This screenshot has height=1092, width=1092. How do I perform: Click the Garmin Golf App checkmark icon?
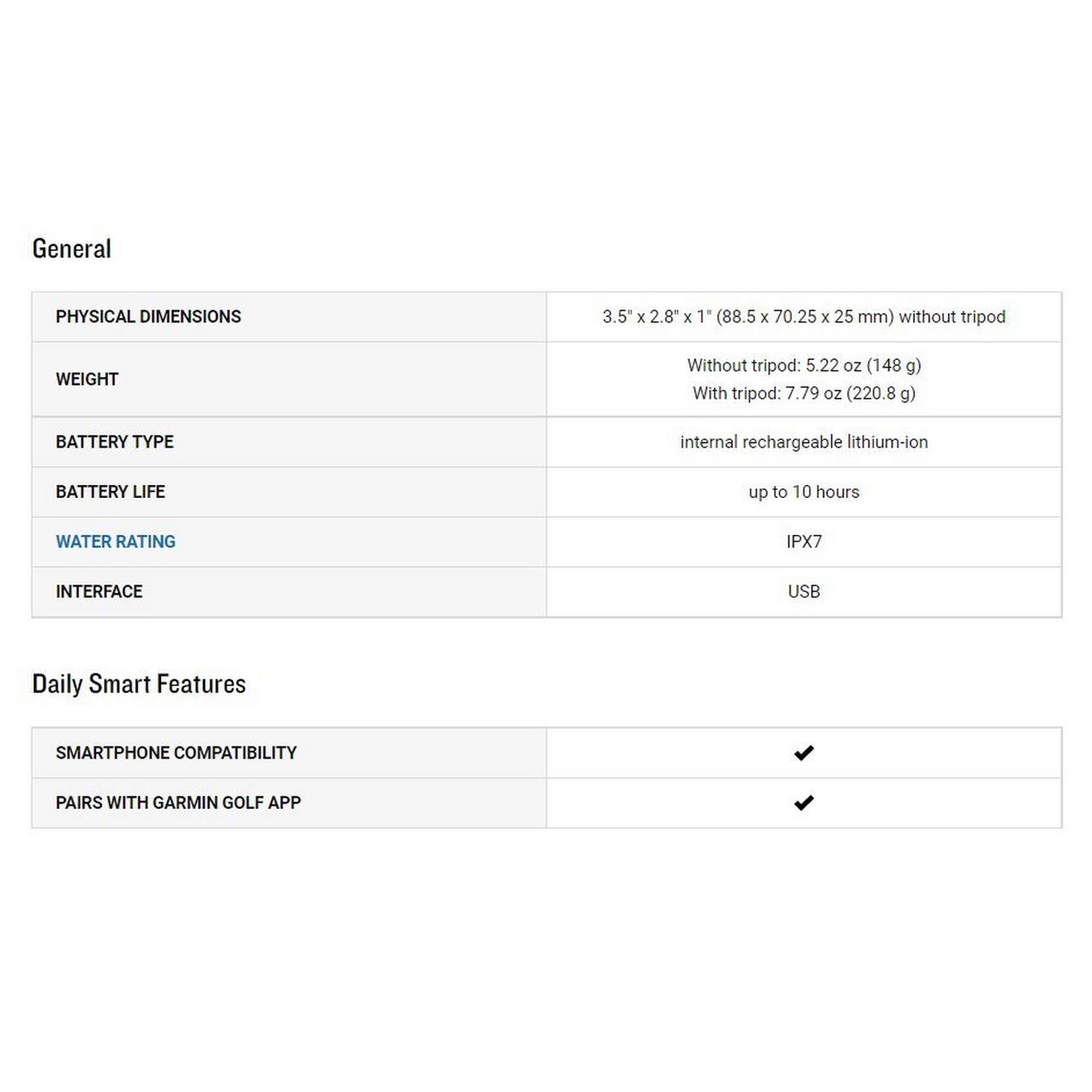(x=803, y=803)
